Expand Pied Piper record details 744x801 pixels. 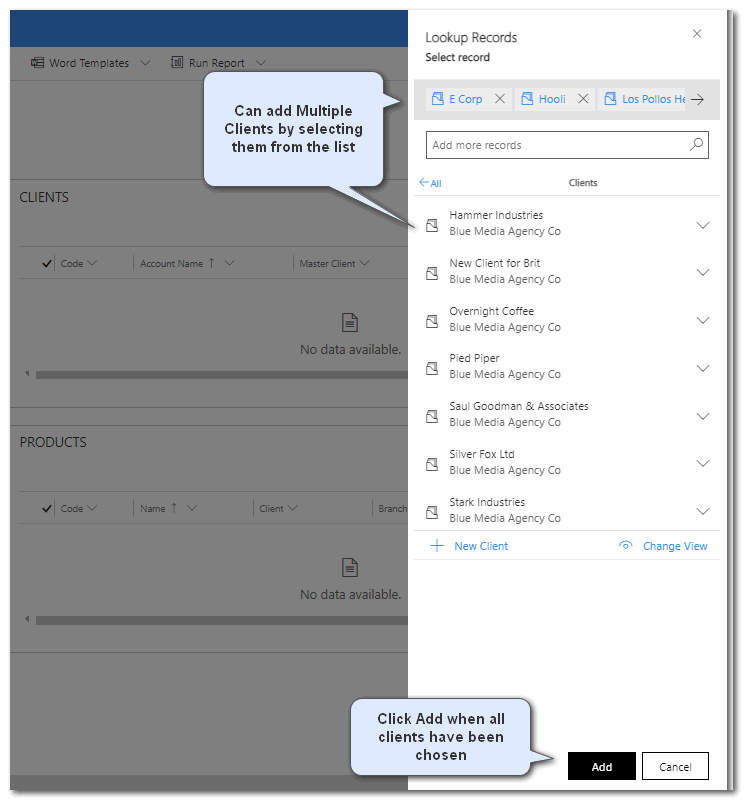tap(702, 367)
